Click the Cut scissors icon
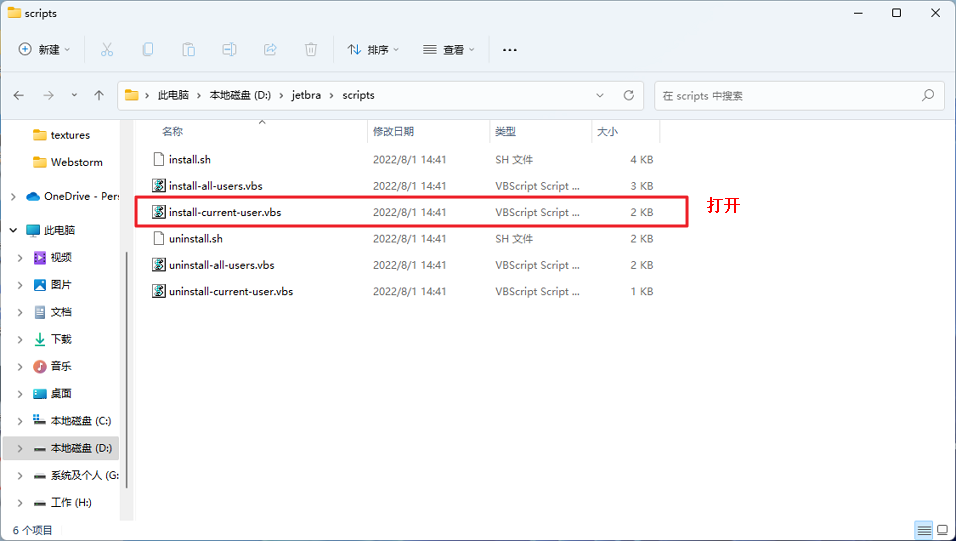The image size is (956, 541). pyautogui.click(x=107, y=49)
